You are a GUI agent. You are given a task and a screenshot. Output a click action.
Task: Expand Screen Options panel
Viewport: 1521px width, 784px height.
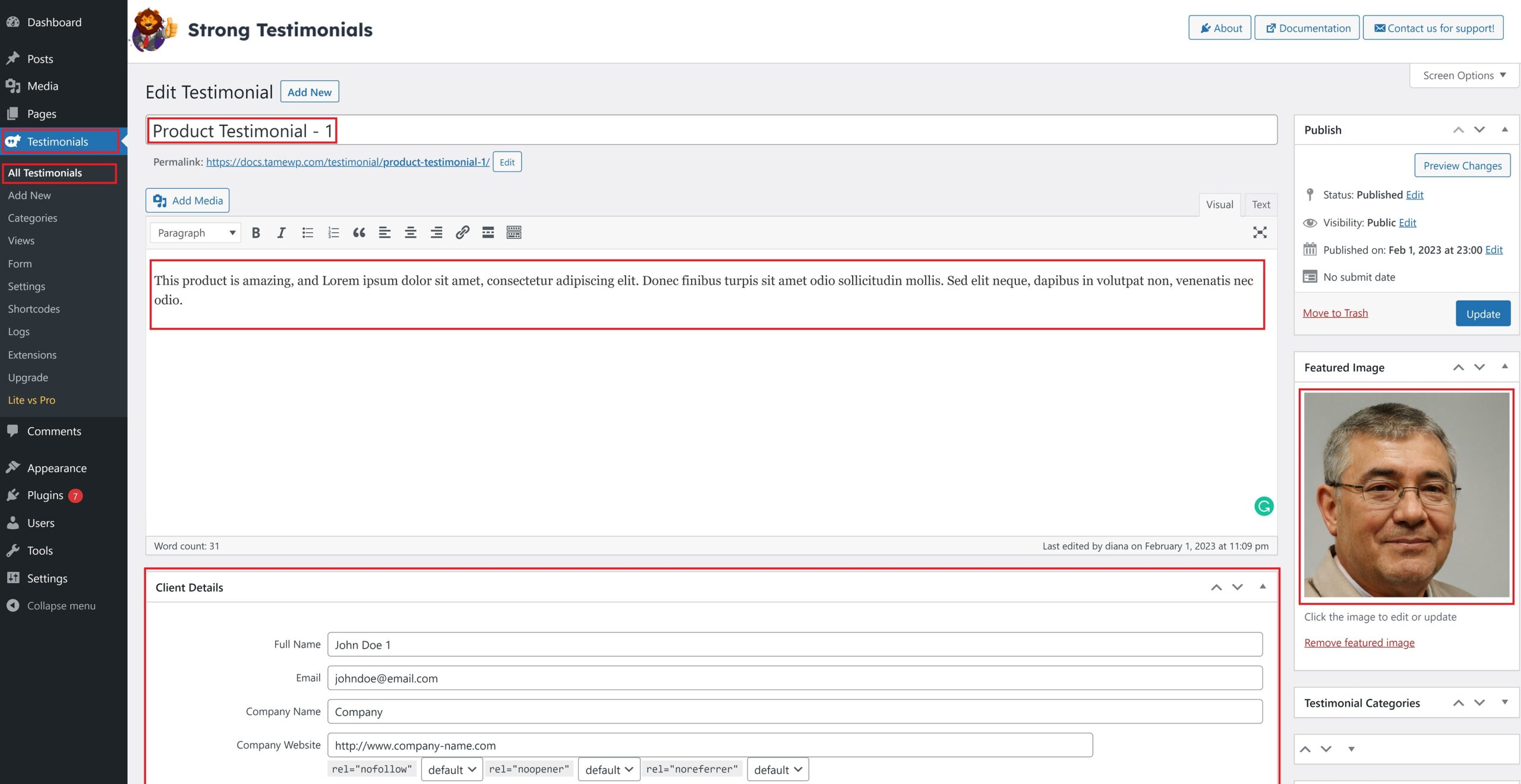(x=1464, y=75)
